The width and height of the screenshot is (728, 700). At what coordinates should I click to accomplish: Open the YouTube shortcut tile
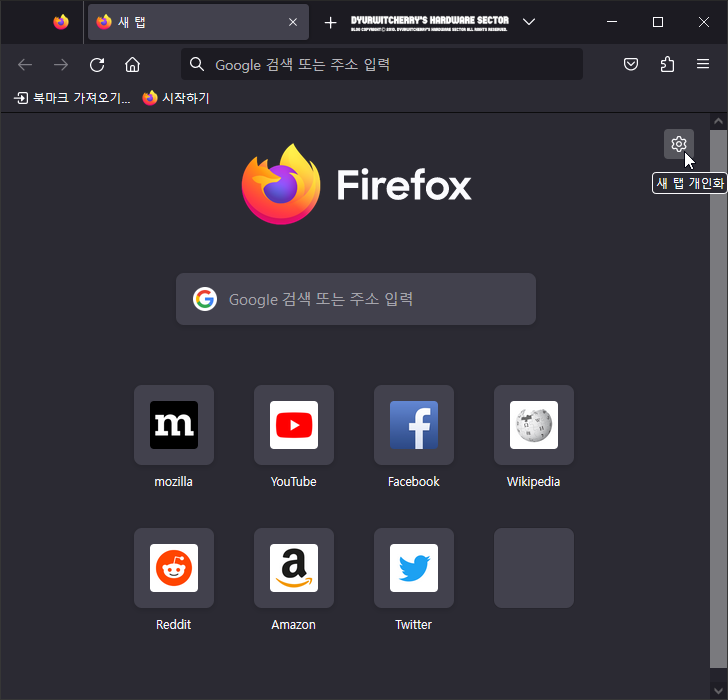(294, 425)
